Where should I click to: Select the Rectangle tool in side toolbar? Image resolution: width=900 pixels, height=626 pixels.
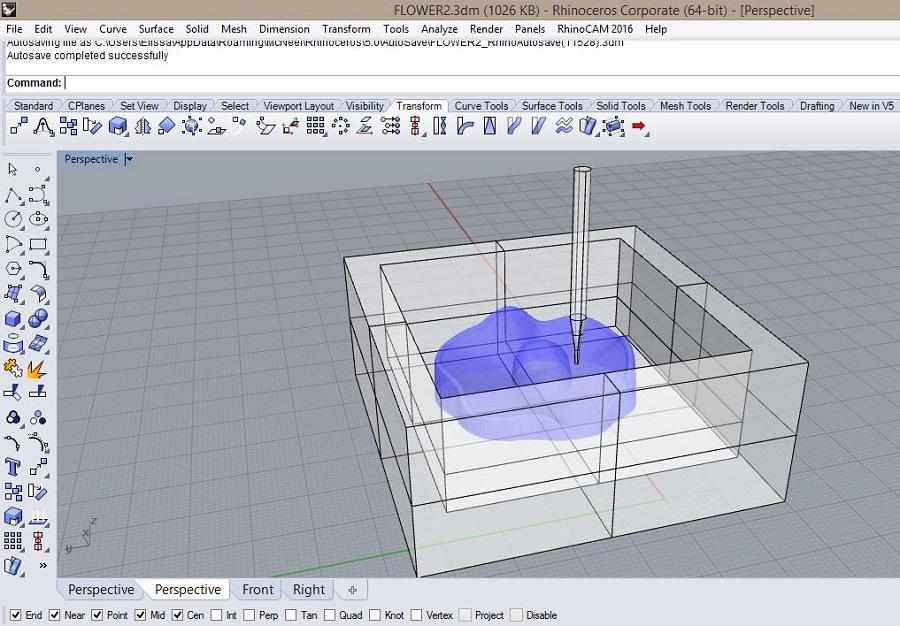38,244
